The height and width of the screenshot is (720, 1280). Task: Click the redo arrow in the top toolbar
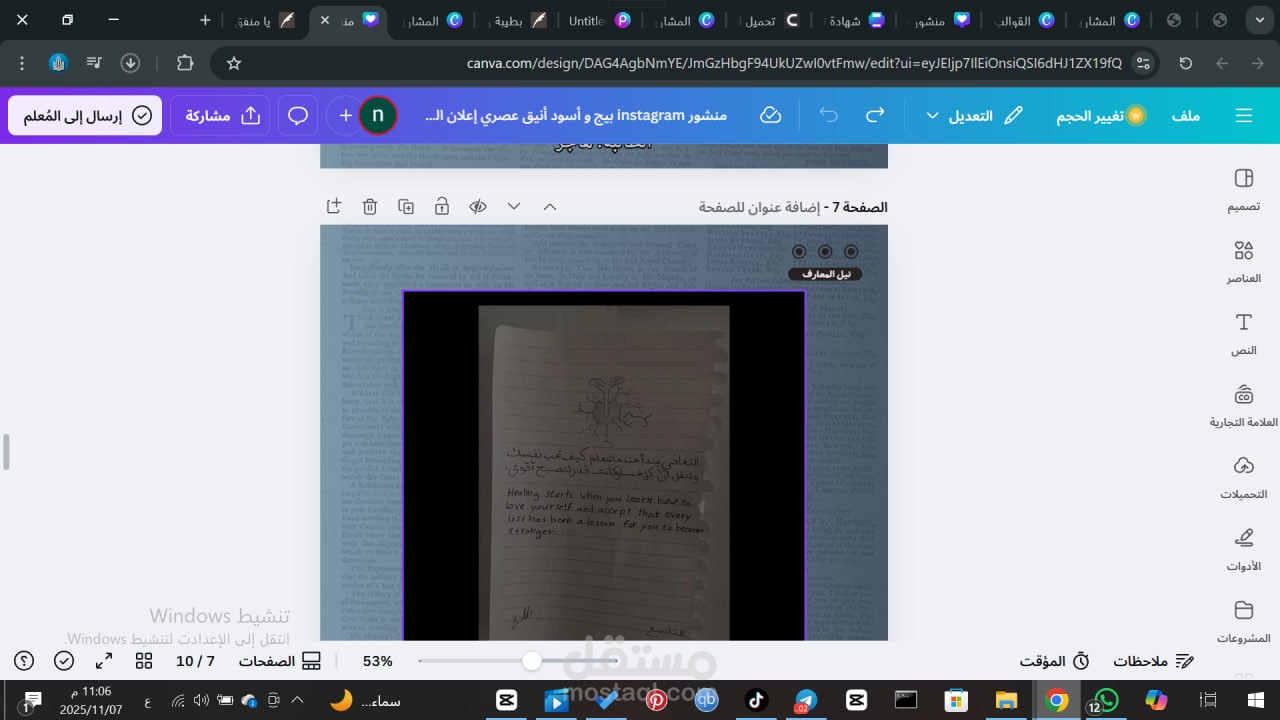coord(875,115)
